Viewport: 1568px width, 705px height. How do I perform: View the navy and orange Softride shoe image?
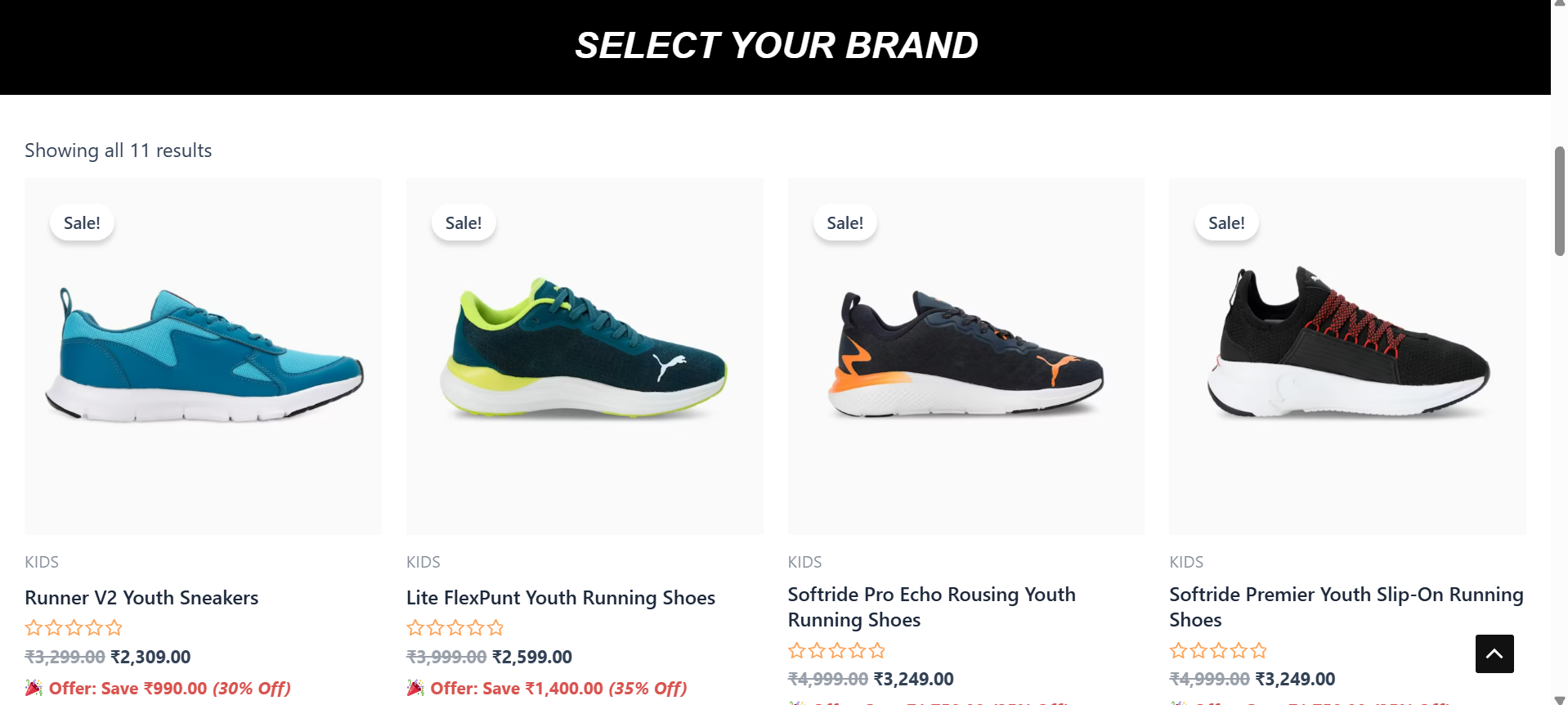pyautogui.click(x=965, y=357)
